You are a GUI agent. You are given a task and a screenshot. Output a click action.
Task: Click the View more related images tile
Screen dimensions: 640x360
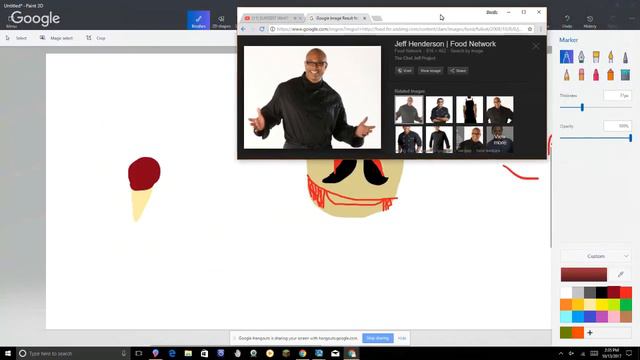(x=500, y=140)
